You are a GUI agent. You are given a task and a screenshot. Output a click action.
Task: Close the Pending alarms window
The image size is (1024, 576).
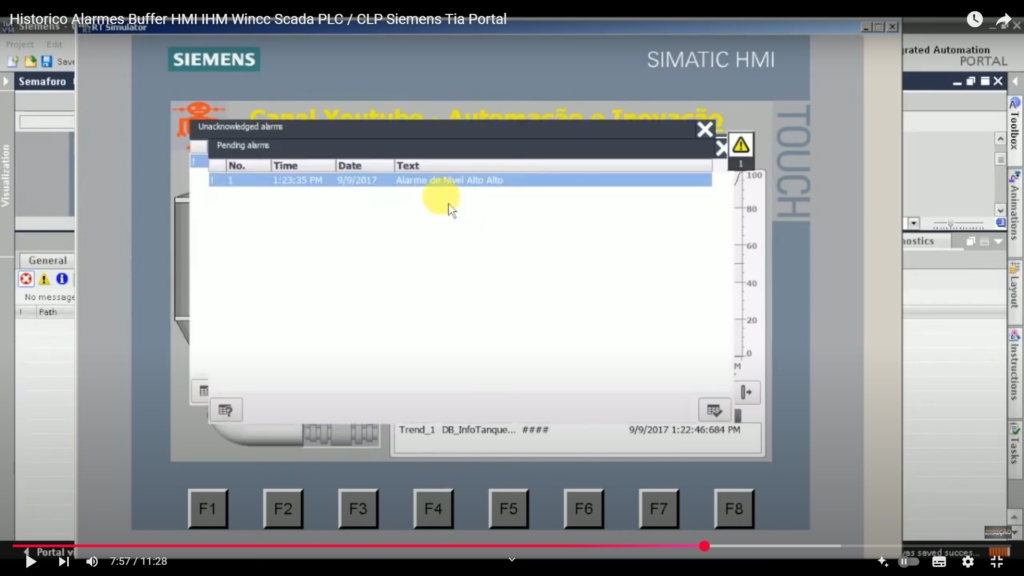721,148
